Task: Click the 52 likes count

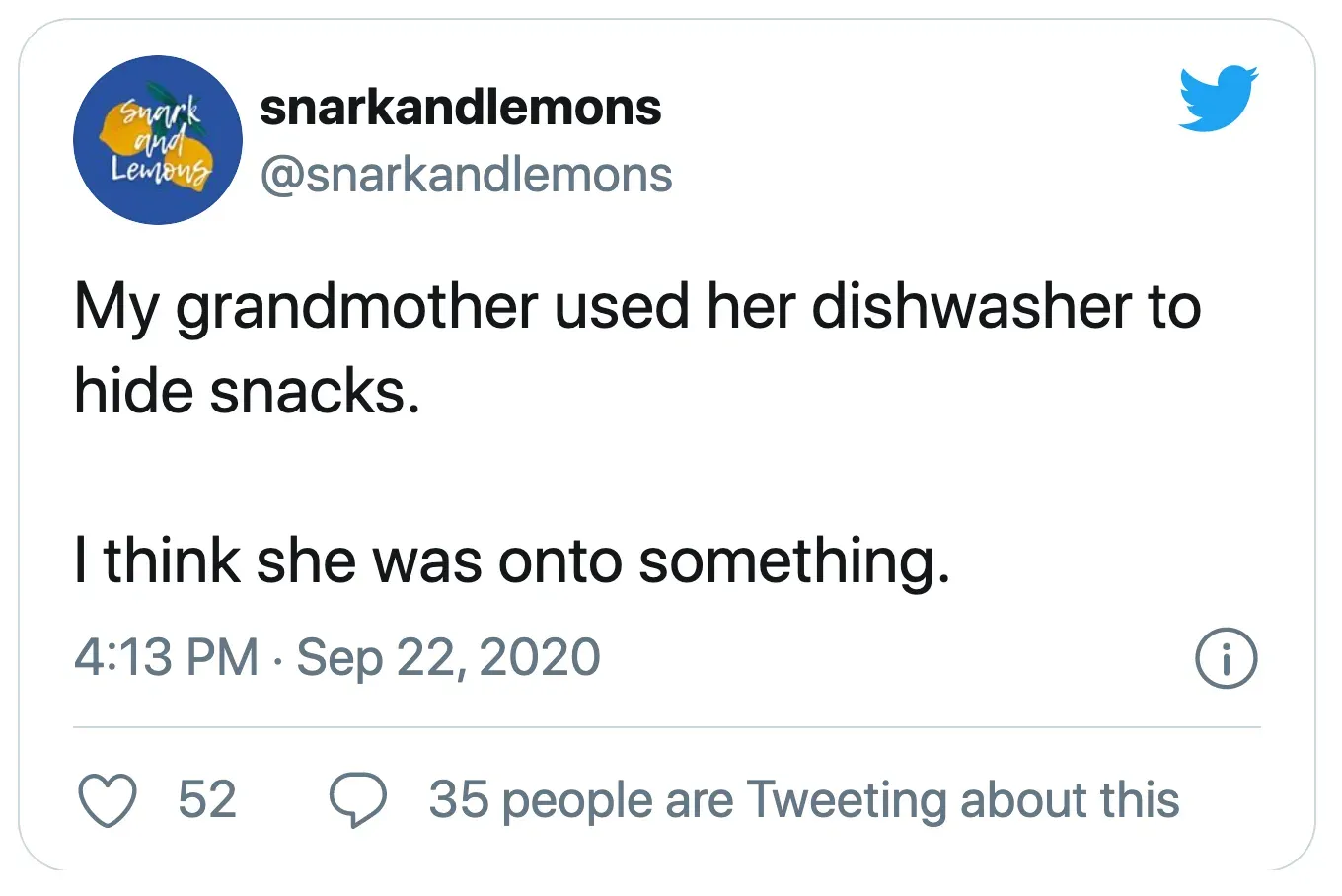Action: 207,799
